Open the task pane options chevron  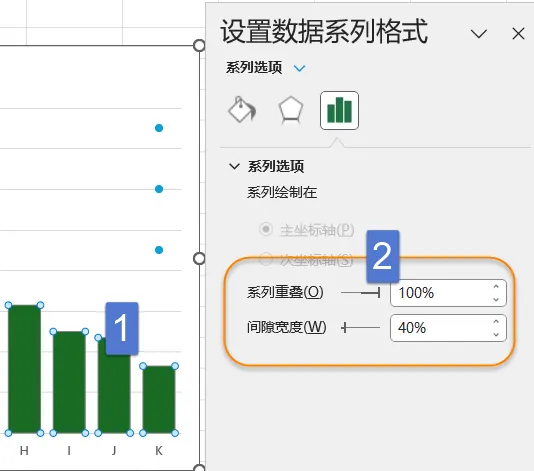(478, 34)
